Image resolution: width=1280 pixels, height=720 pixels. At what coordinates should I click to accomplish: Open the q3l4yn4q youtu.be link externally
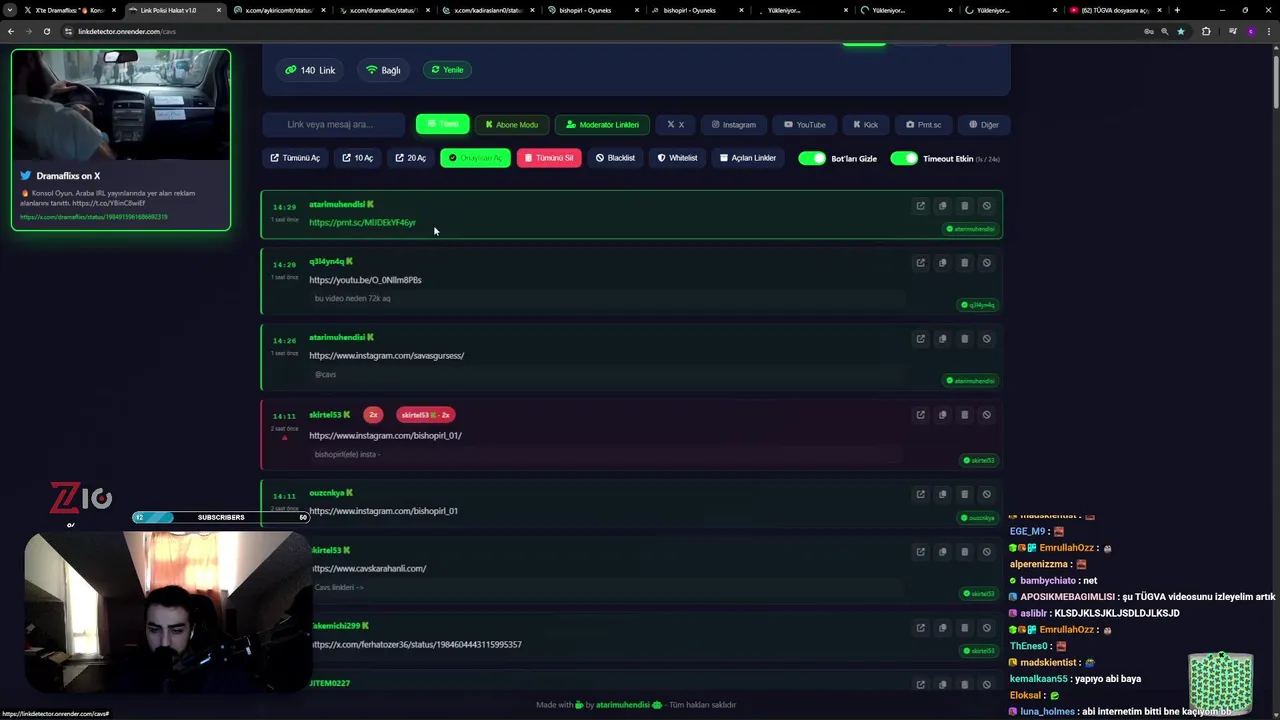pos(920,263)
